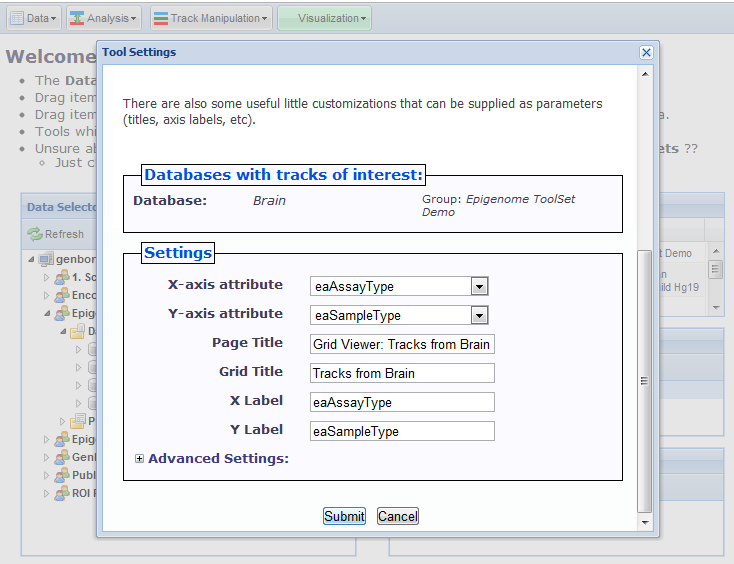Open the Visualization menu

(324, 18)
